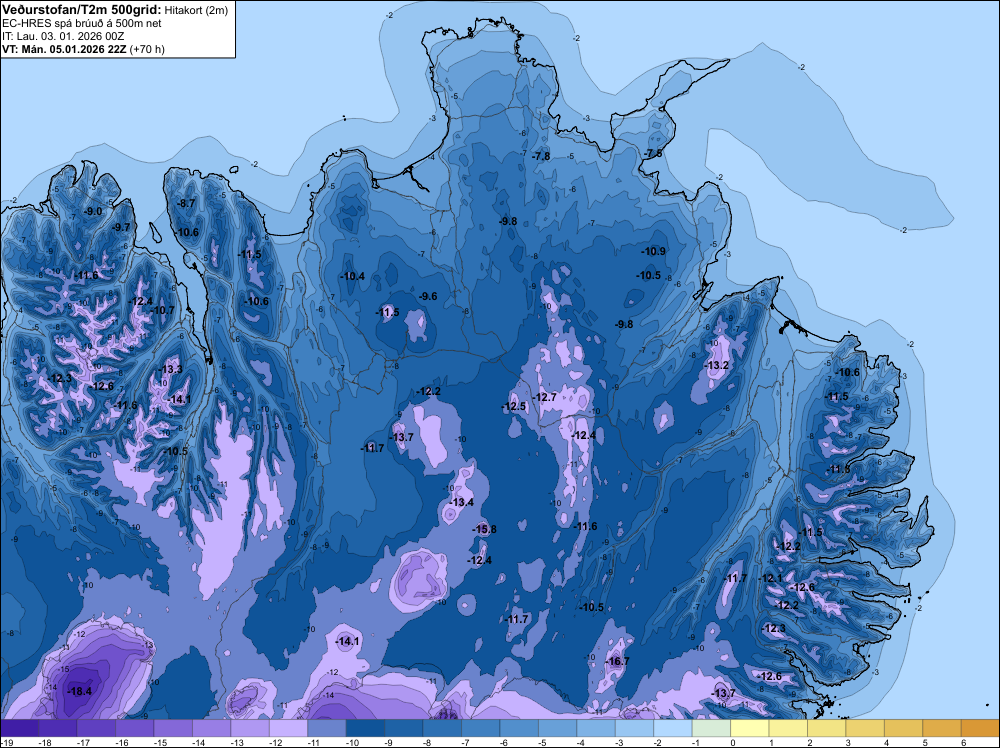Click the -19 darkest purple legend swatch
1000x748 pixels.
click(x=19, y=728)
